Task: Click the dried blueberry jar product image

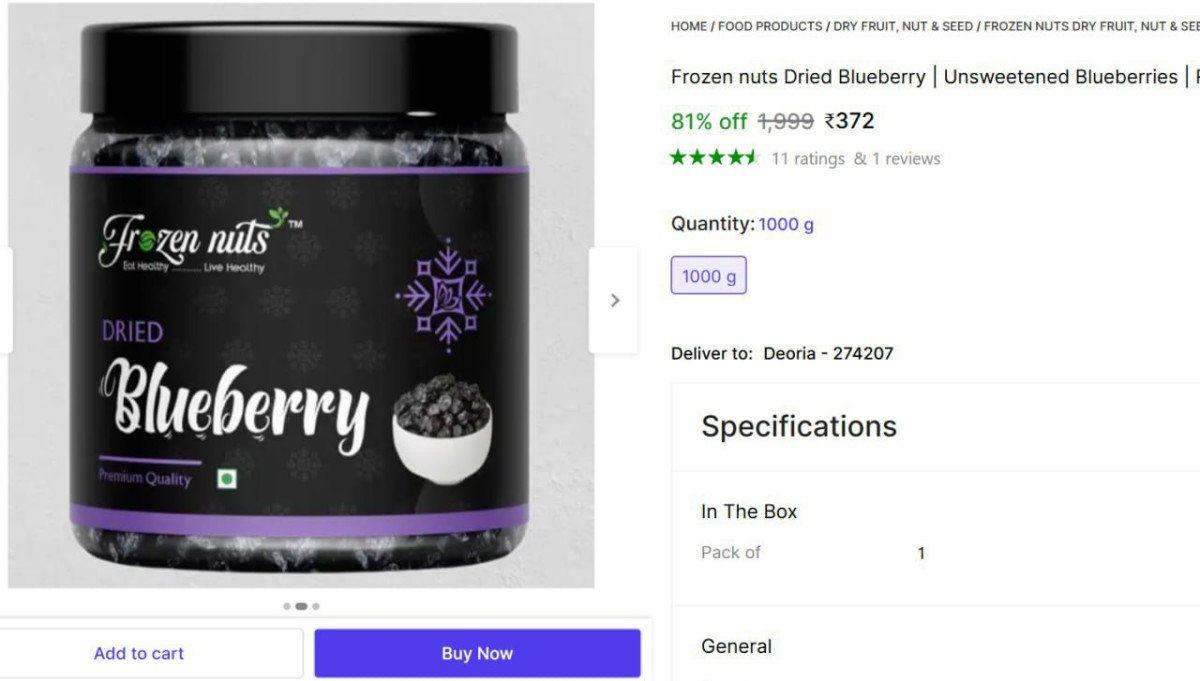Action: pos(301,295)
